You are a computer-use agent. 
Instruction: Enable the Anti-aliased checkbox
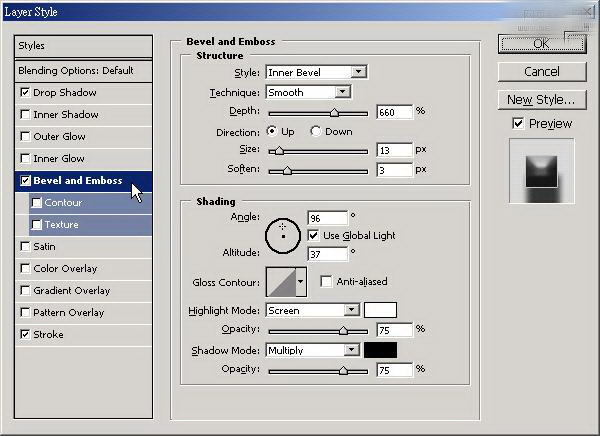point(326,282)
